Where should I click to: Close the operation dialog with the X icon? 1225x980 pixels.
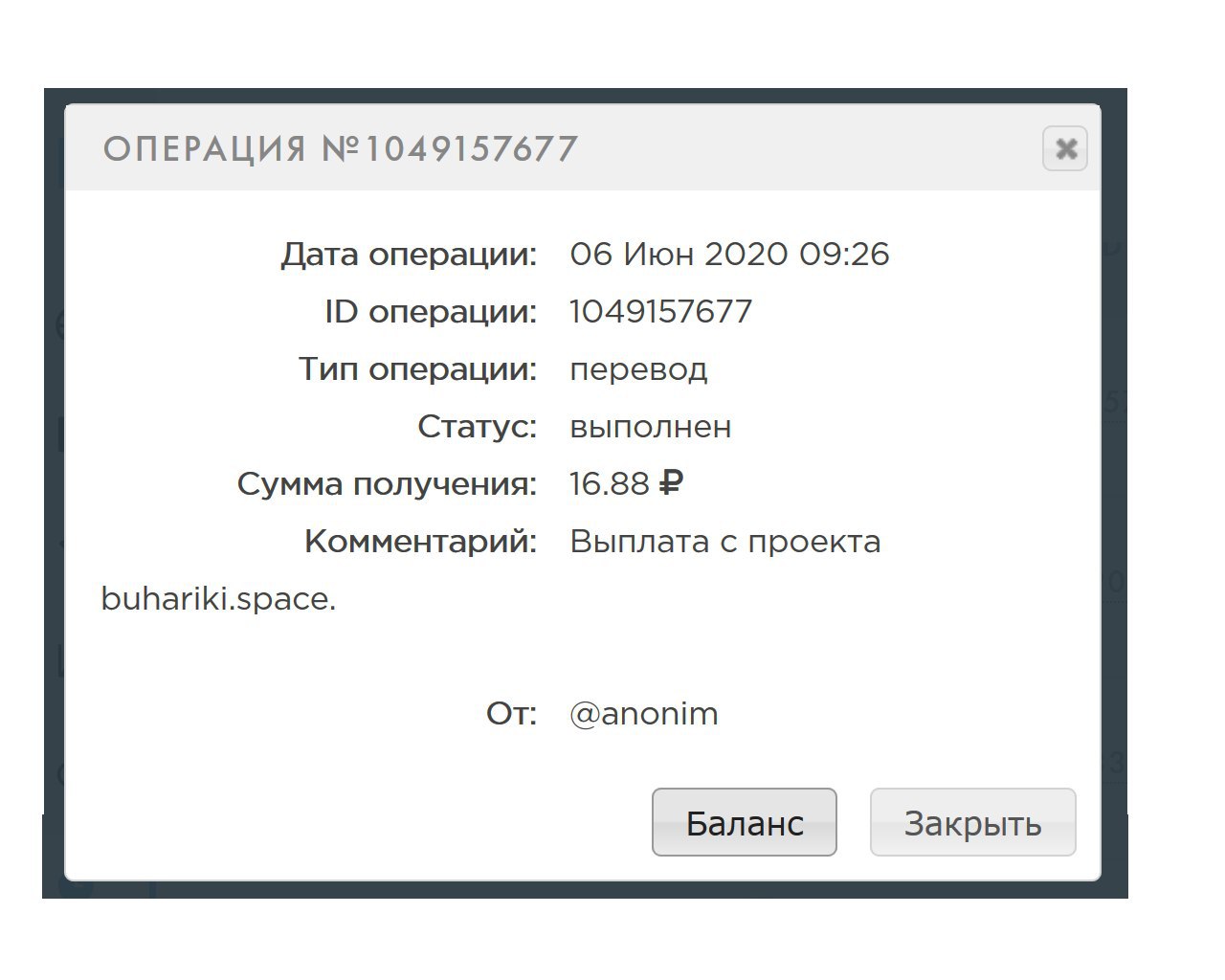[1064, 148]
